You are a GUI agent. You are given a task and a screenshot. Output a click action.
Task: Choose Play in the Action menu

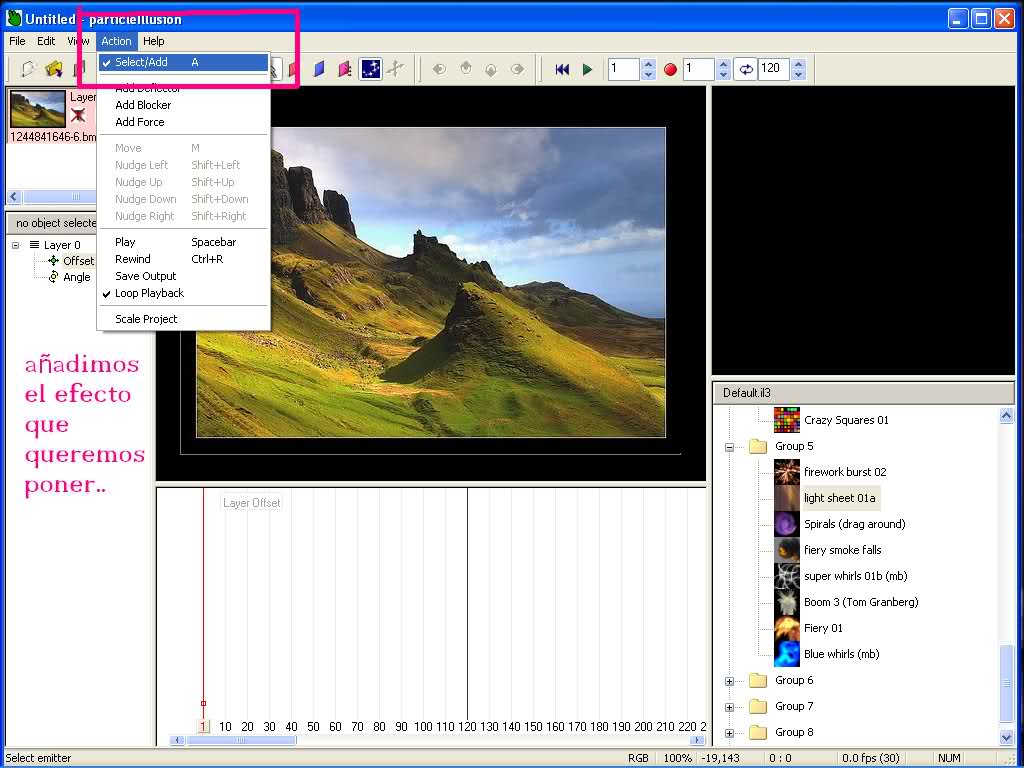(184, 242)
